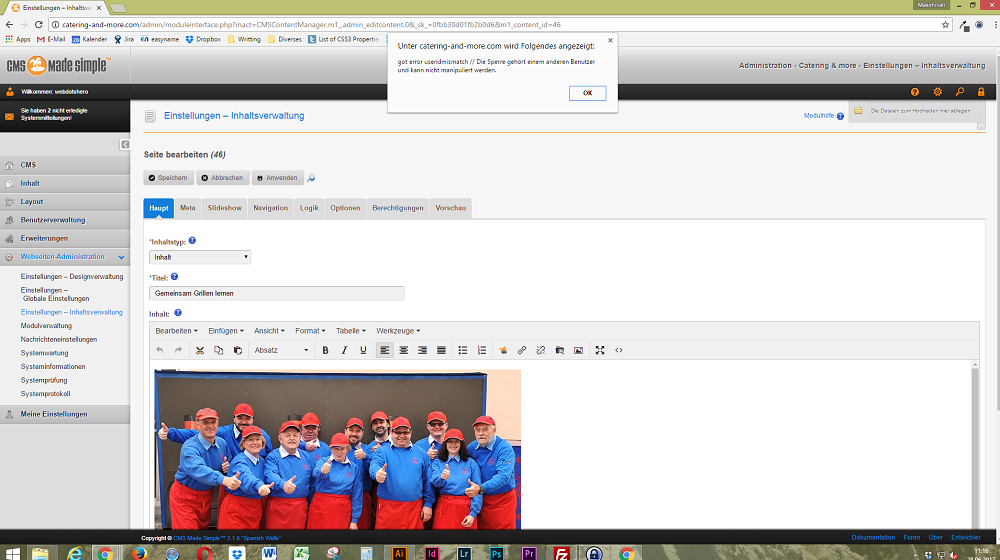
Task: Toggle justify text alignment
Action: (x=441, y=350)
